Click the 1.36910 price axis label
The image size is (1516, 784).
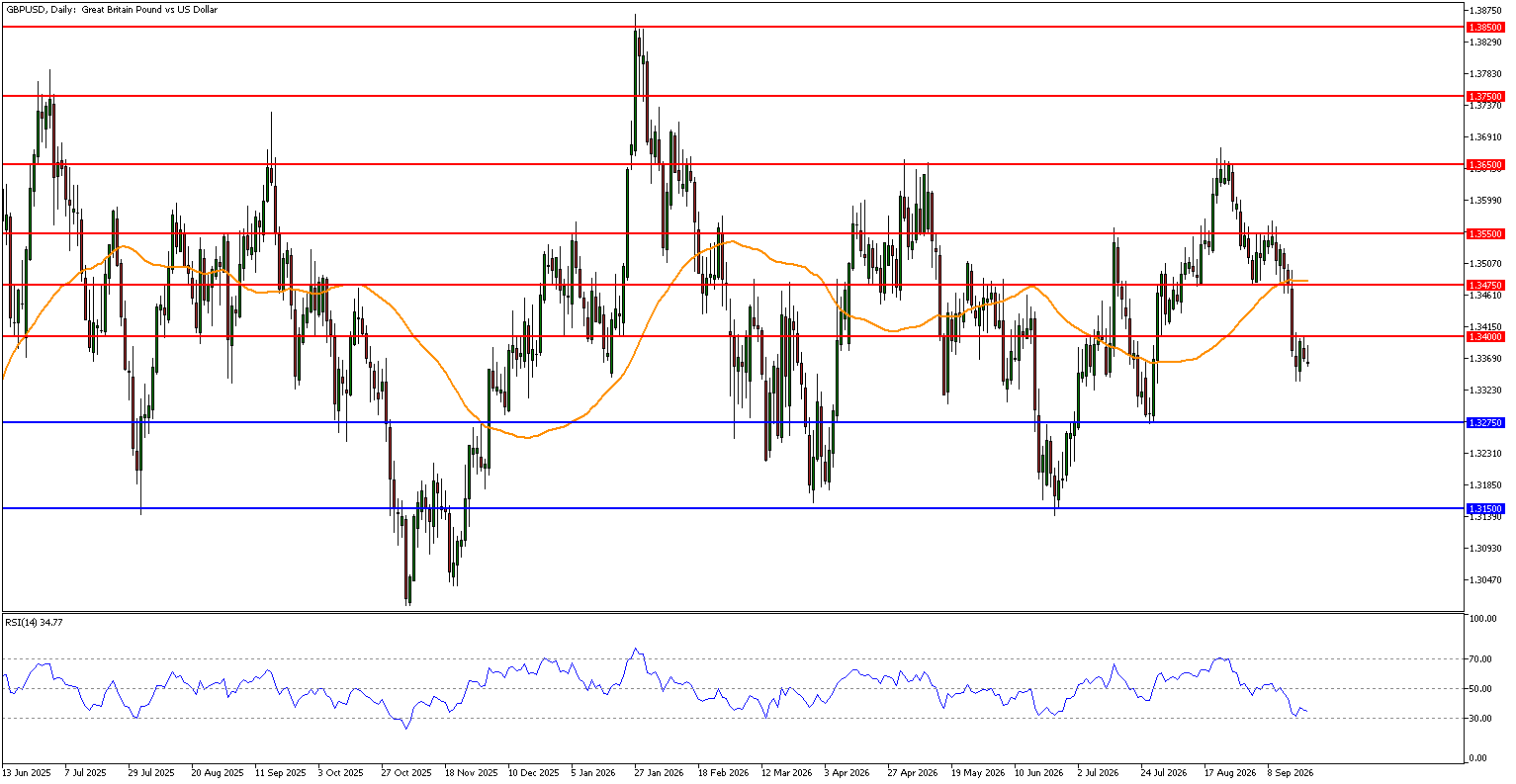[1485, 136]
